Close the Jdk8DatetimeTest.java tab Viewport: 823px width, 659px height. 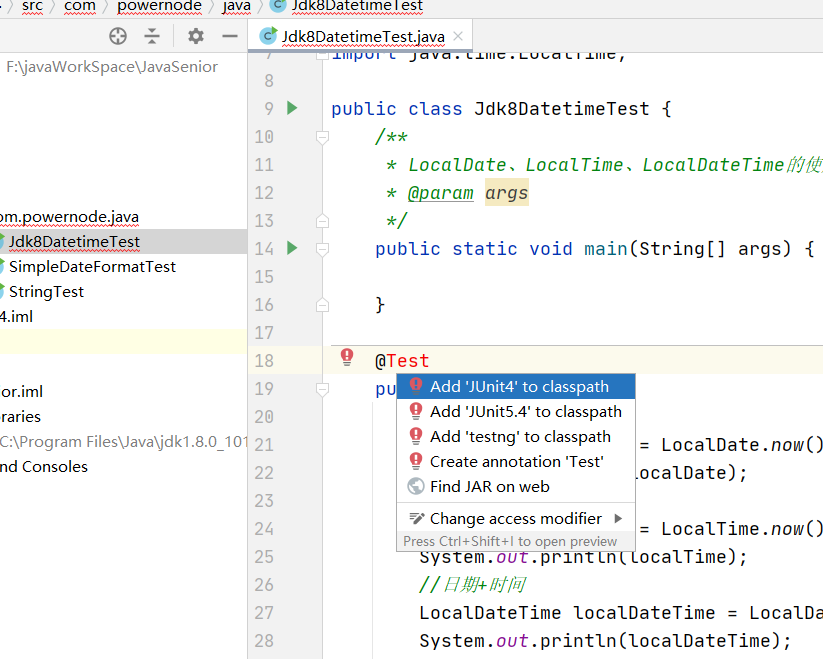[x=458, y=36]
